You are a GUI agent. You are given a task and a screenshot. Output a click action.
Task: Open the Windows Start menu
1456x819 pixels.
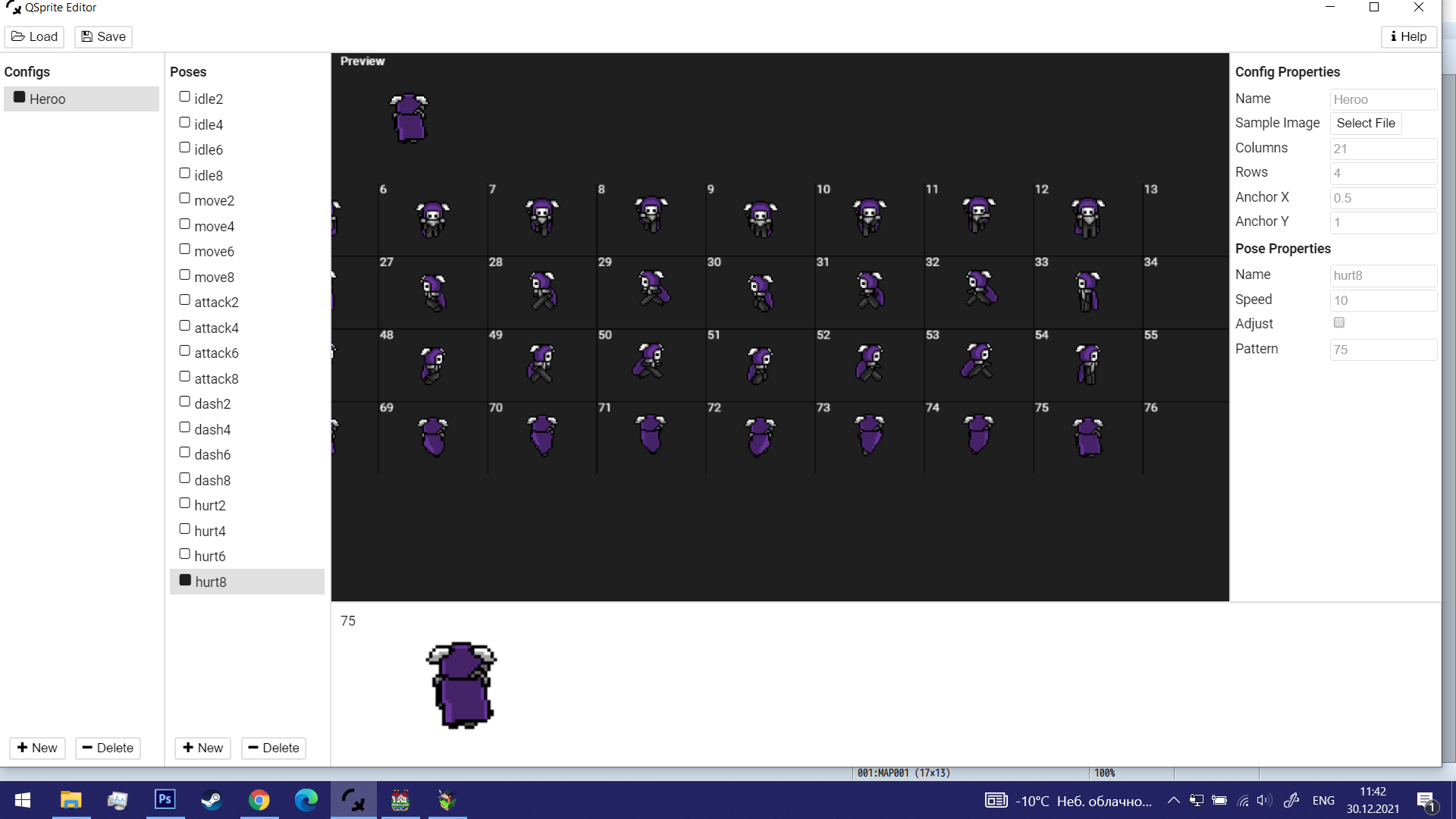[x=23, y=800]
